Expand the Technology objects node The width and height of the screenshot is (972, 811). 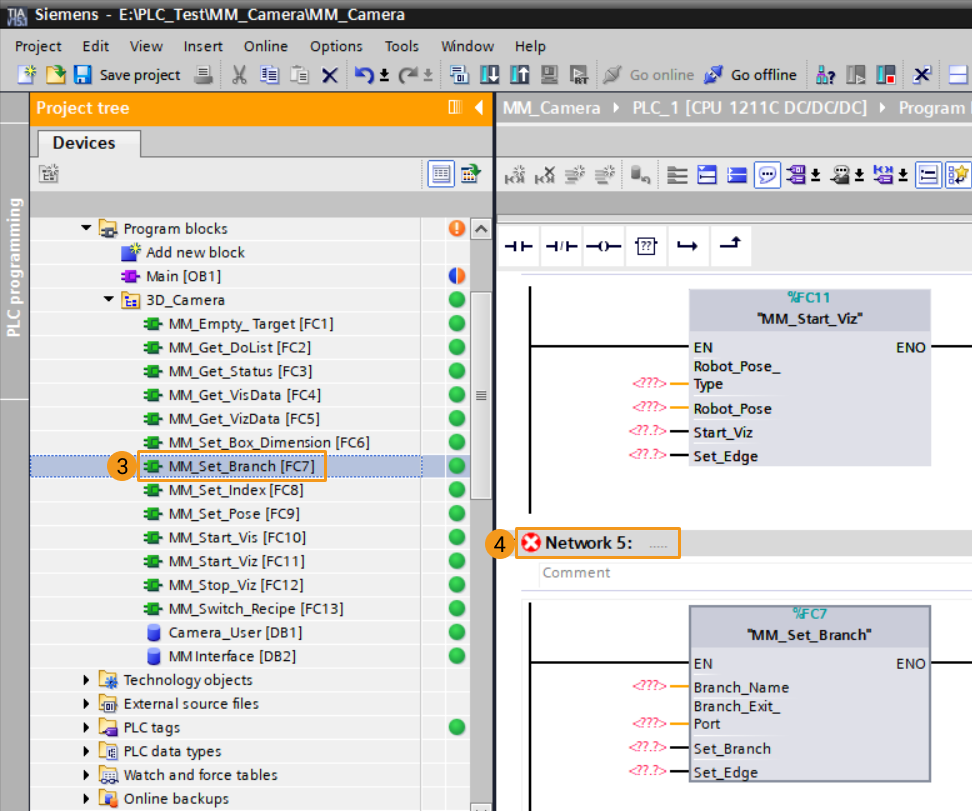click(x=87, y=680)
